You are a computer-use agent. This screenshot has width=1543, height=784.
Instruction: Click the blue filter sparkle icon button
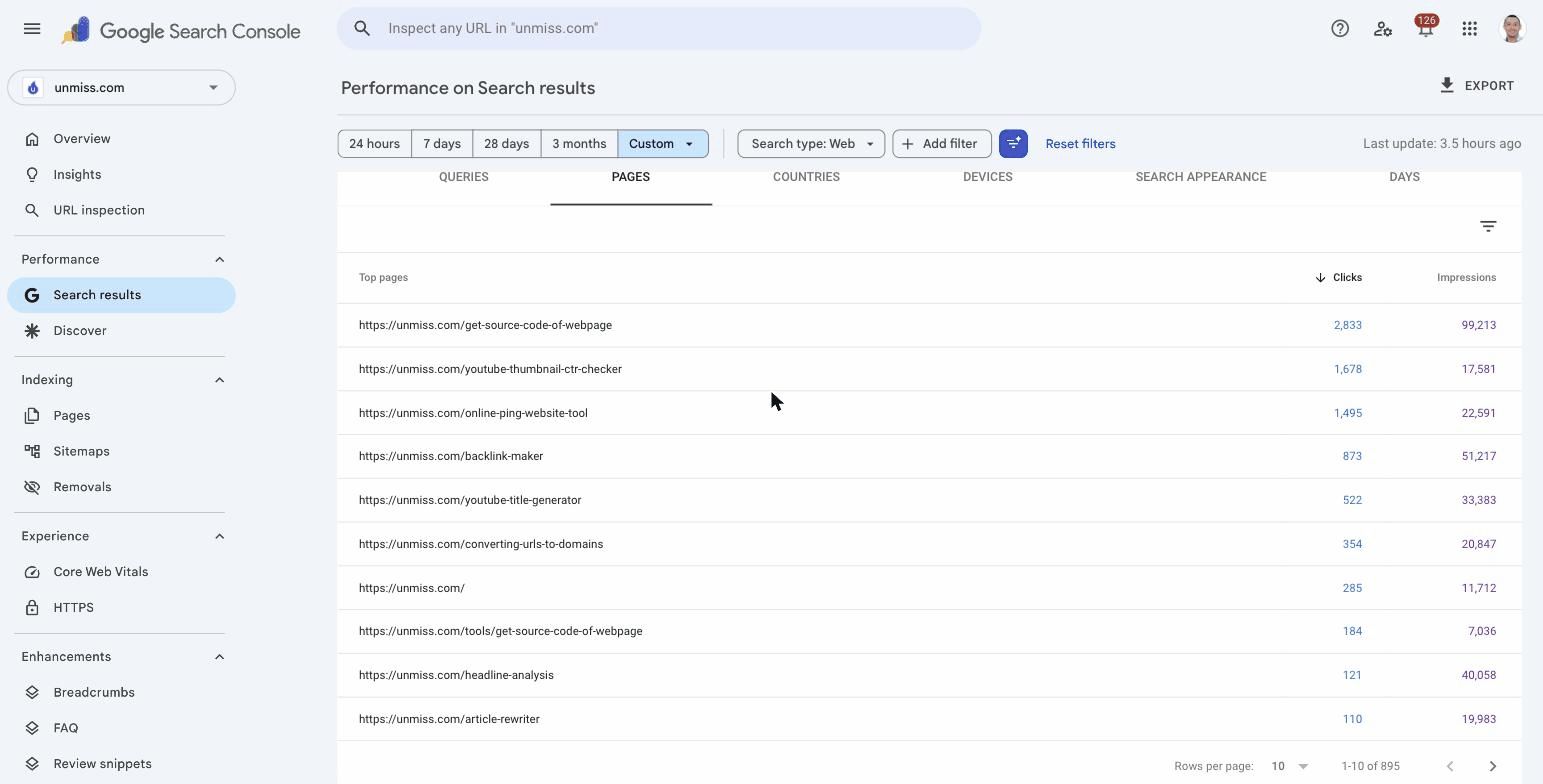tap(1013, 144)
